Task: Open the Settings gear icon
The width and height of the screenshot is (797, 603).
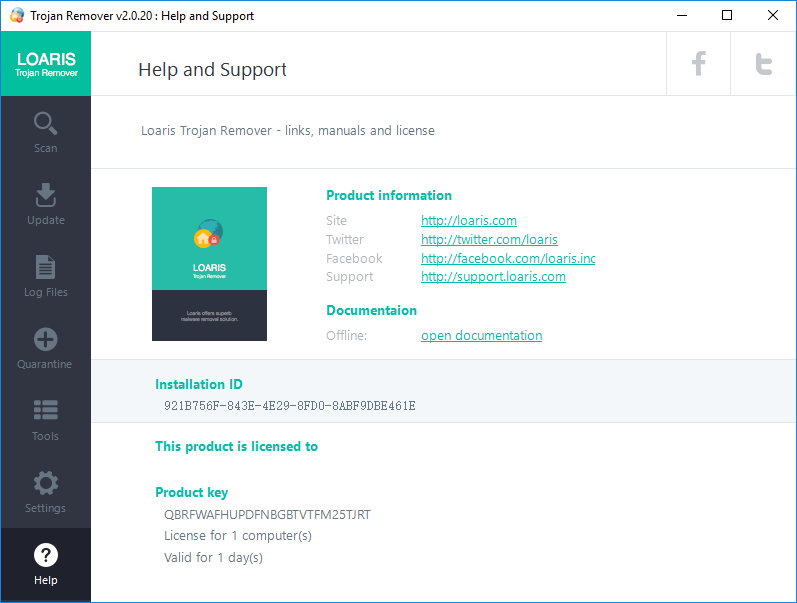Action: (45, 483)
